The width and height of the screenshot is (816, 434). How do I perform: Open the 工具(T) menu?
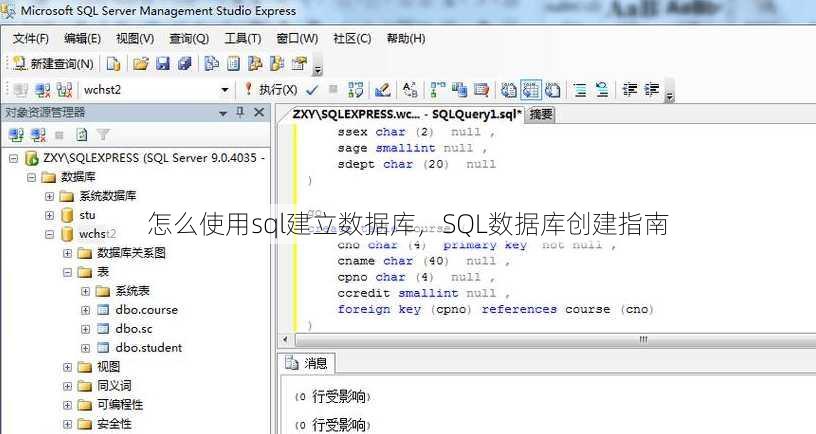[243, 39]
